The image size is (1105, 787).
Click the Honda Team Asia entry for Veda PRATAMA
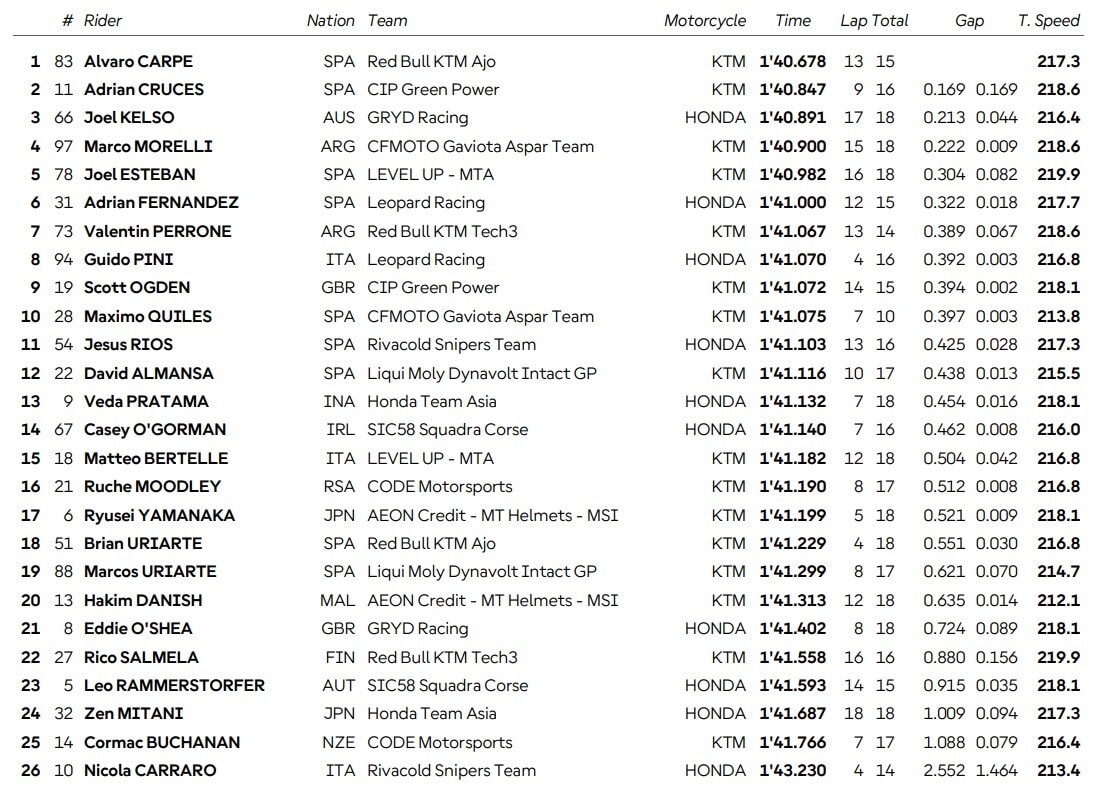[x=432, y=402]
